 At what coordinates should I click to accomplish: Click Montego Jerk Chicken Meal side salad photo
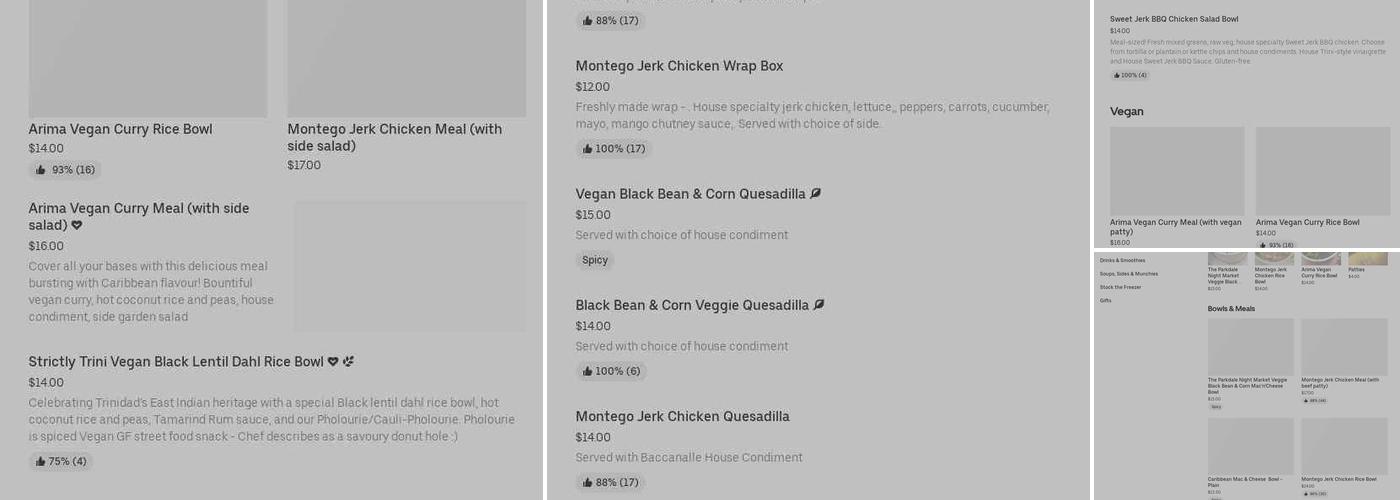point(406,60)
